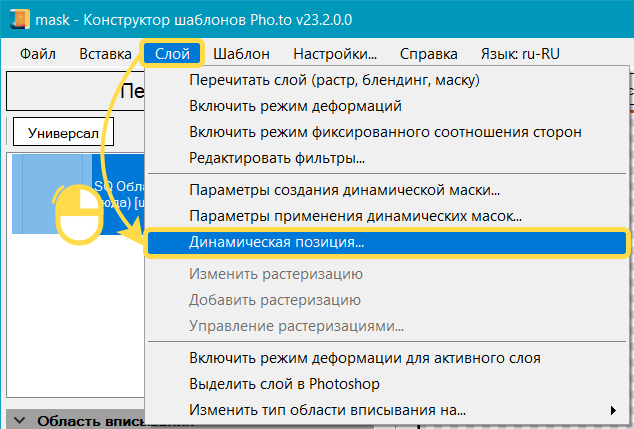Collapse the Область вписывания section

[x=19, y=421]
